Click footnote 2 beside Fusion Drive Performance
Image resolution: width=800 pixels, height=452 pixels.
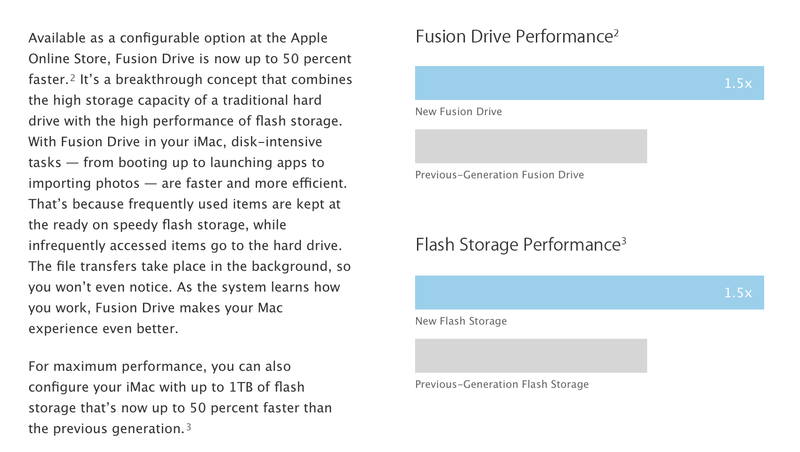pos(616,33)
